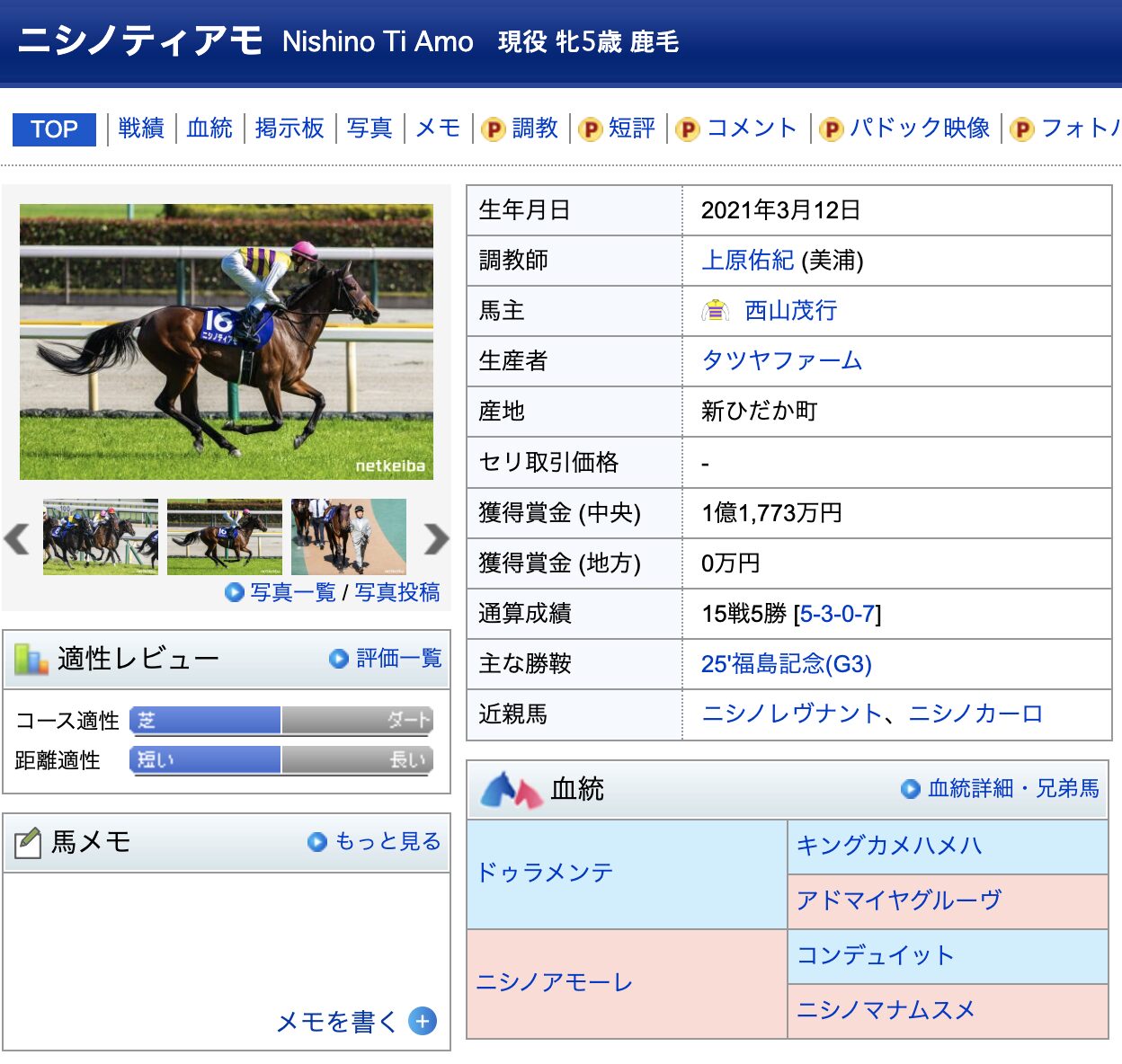Select the second thumbnail of horse number 16
The image size is (1122, 1064).
(225, 537)
